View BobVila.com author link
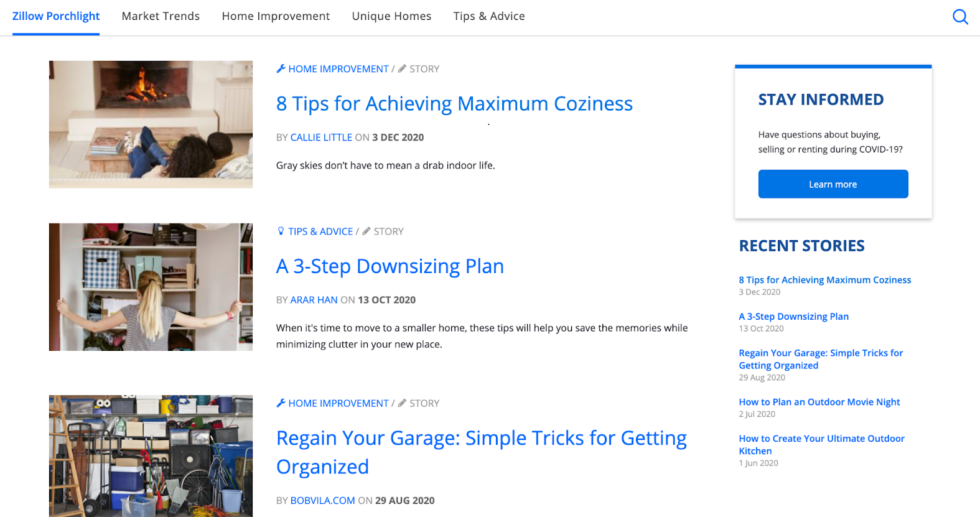980x517 pixels. coord(322,501)
